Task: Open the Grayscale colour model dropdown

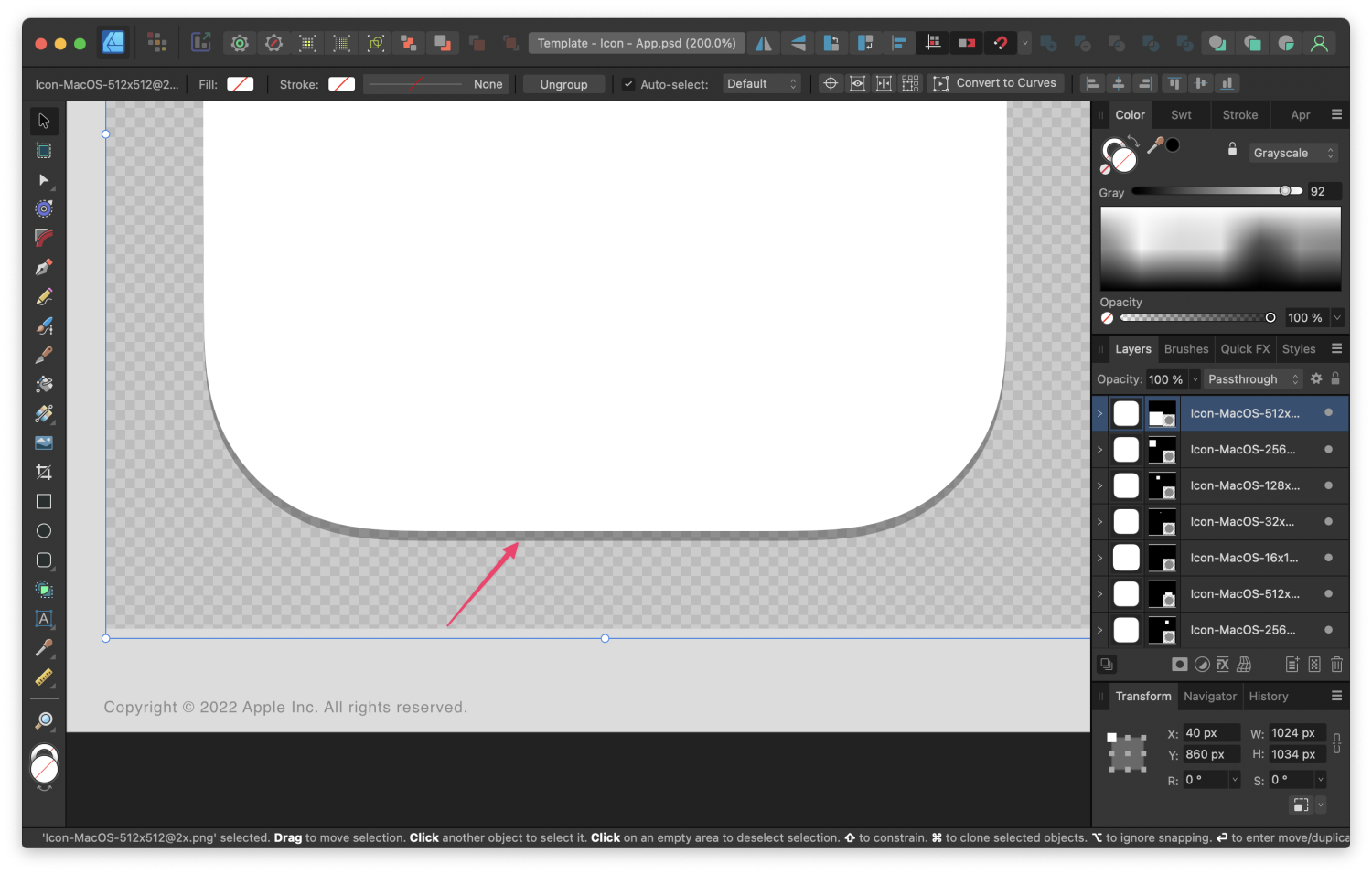Action: click(1292, 152)
